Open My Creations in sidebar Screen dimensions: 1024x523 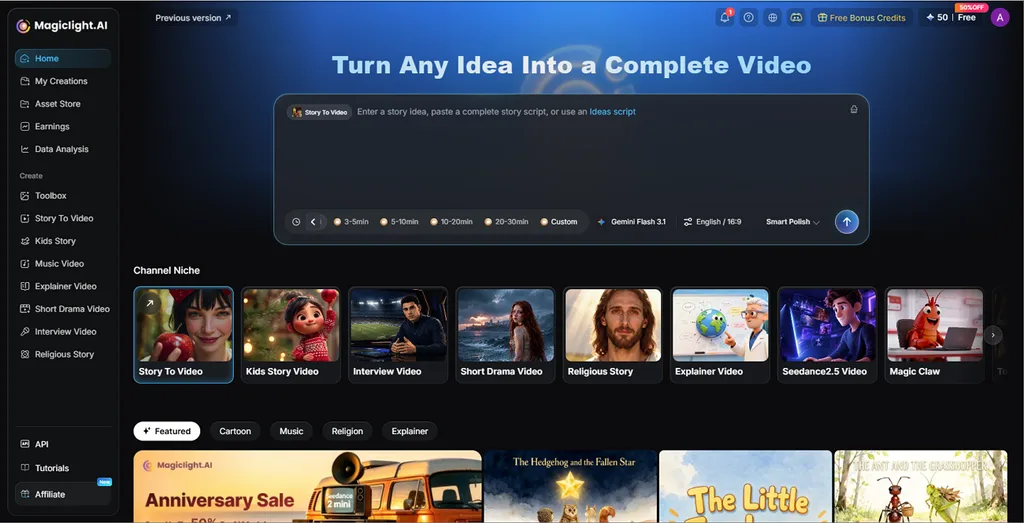[63, 81]
